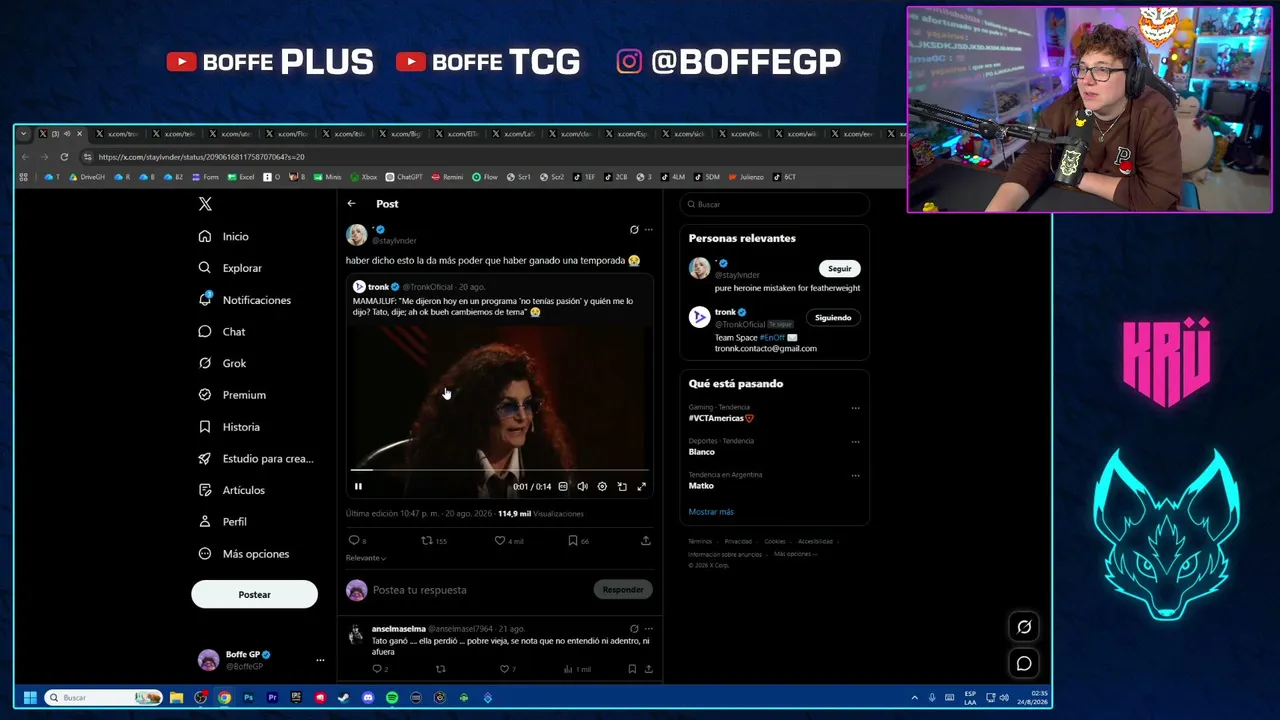The width and height of the screenshot is (1280, 720).
Task: Open Discord from the taskbar
Action: click(x=368, y=698)
